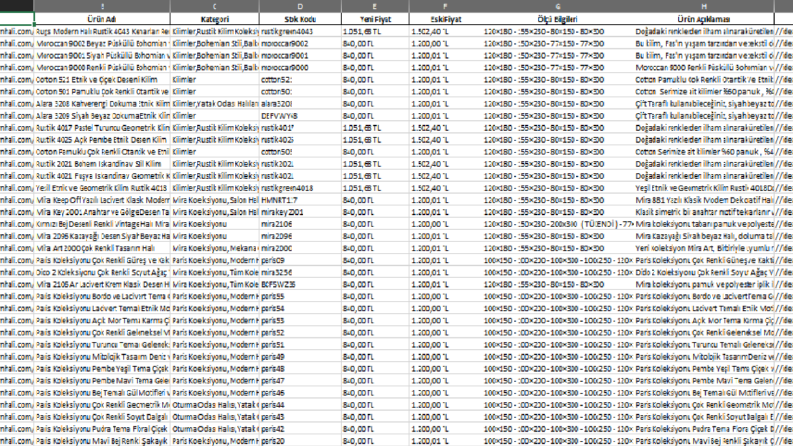
Task: Select category cell Kilimler,Yatak Odası Halıları
Action: coord(214,104)
